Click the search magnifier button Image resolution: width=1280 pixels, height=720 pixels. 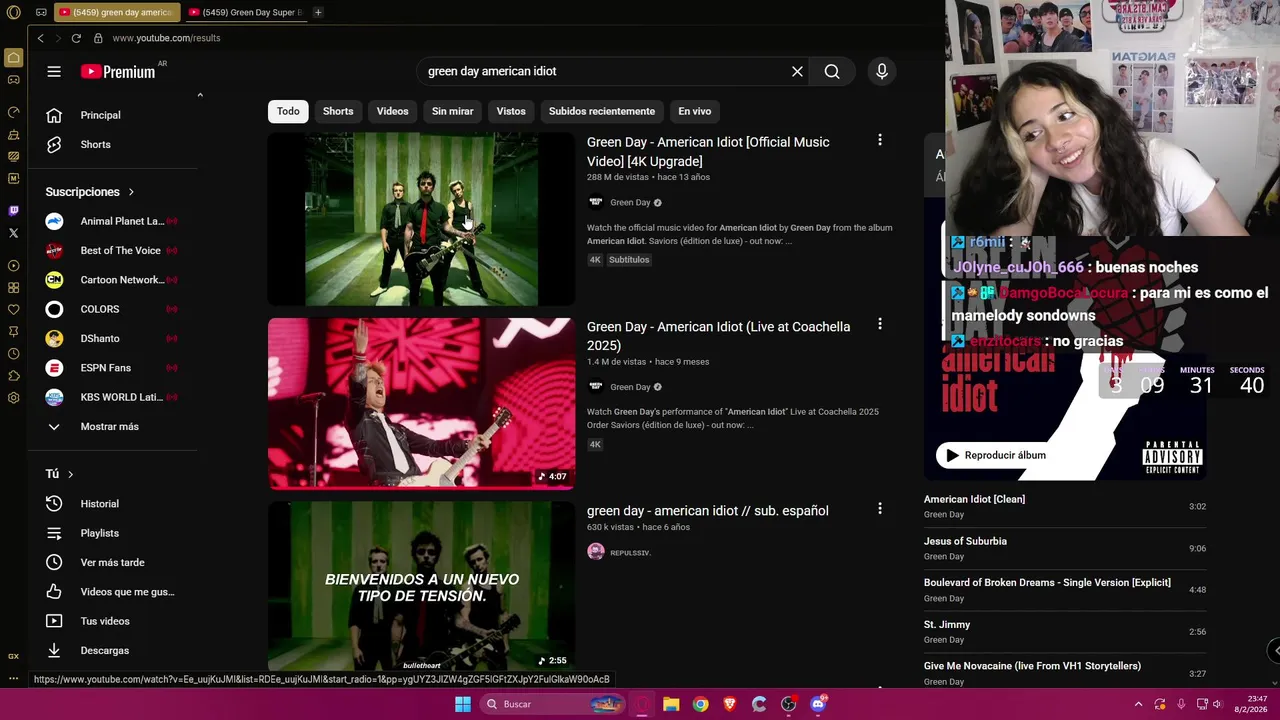pyautogui.click(x=832, y=71)
